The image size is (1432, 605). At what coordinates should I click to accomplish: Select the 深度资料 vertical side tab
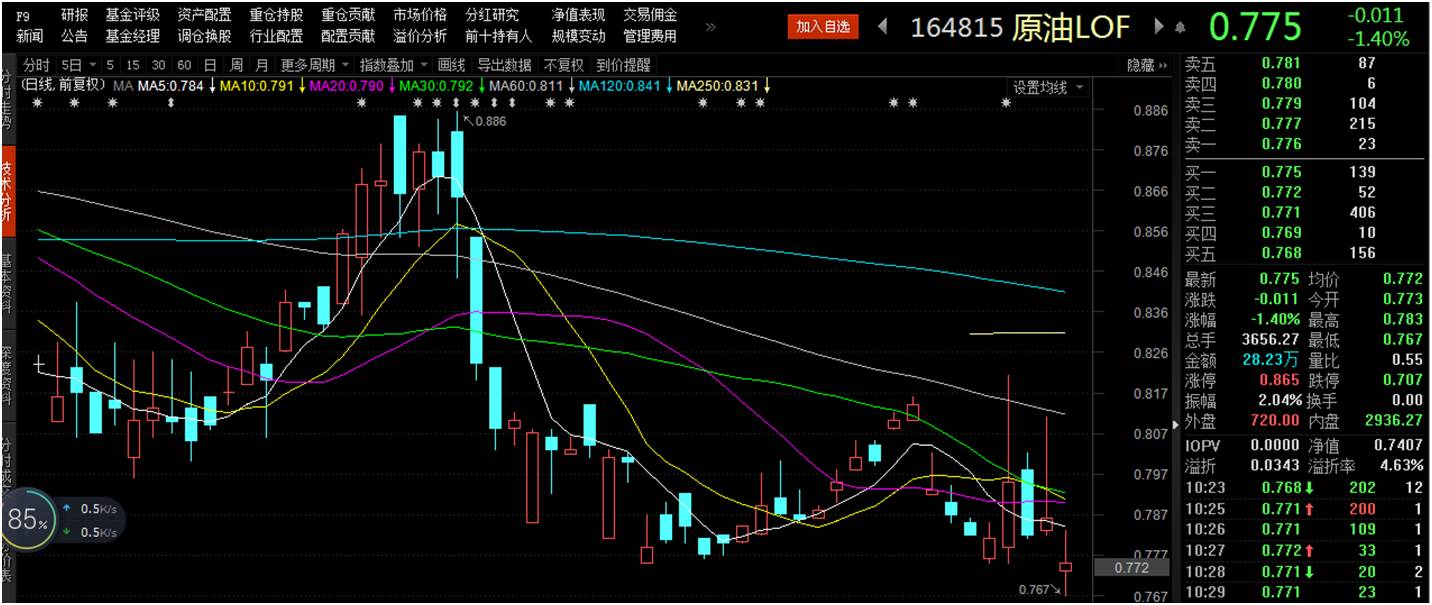coord(6,376)
